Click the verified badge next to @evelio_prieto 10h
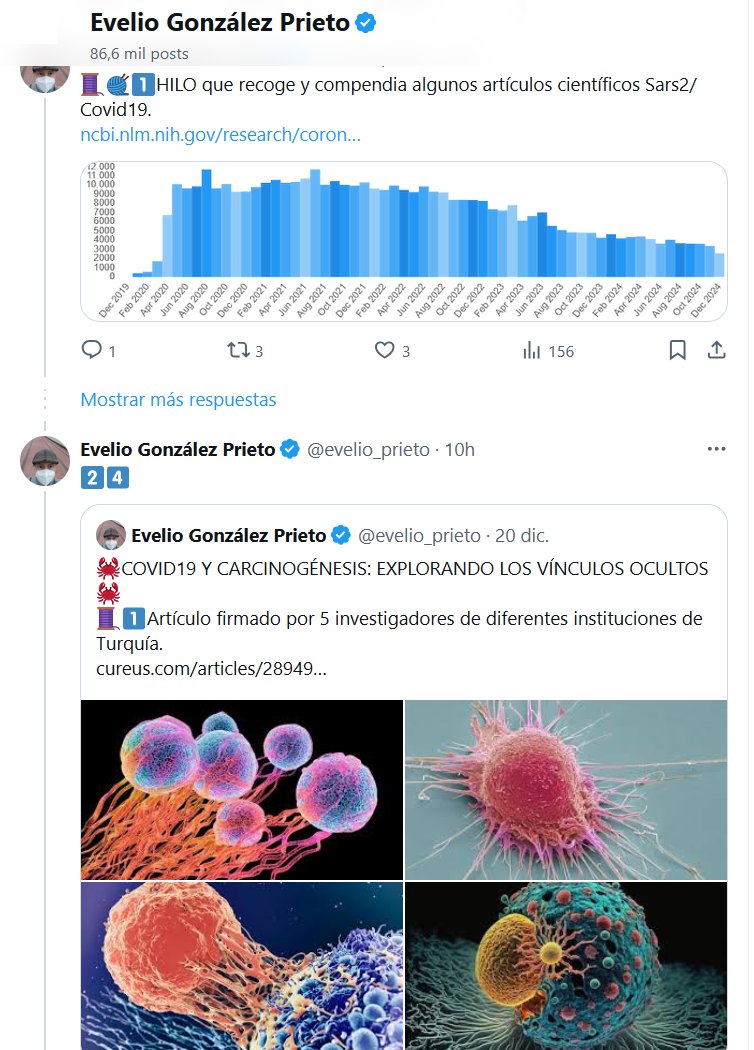This screenshot has height=1050, width=754. (x=290, y=450)
